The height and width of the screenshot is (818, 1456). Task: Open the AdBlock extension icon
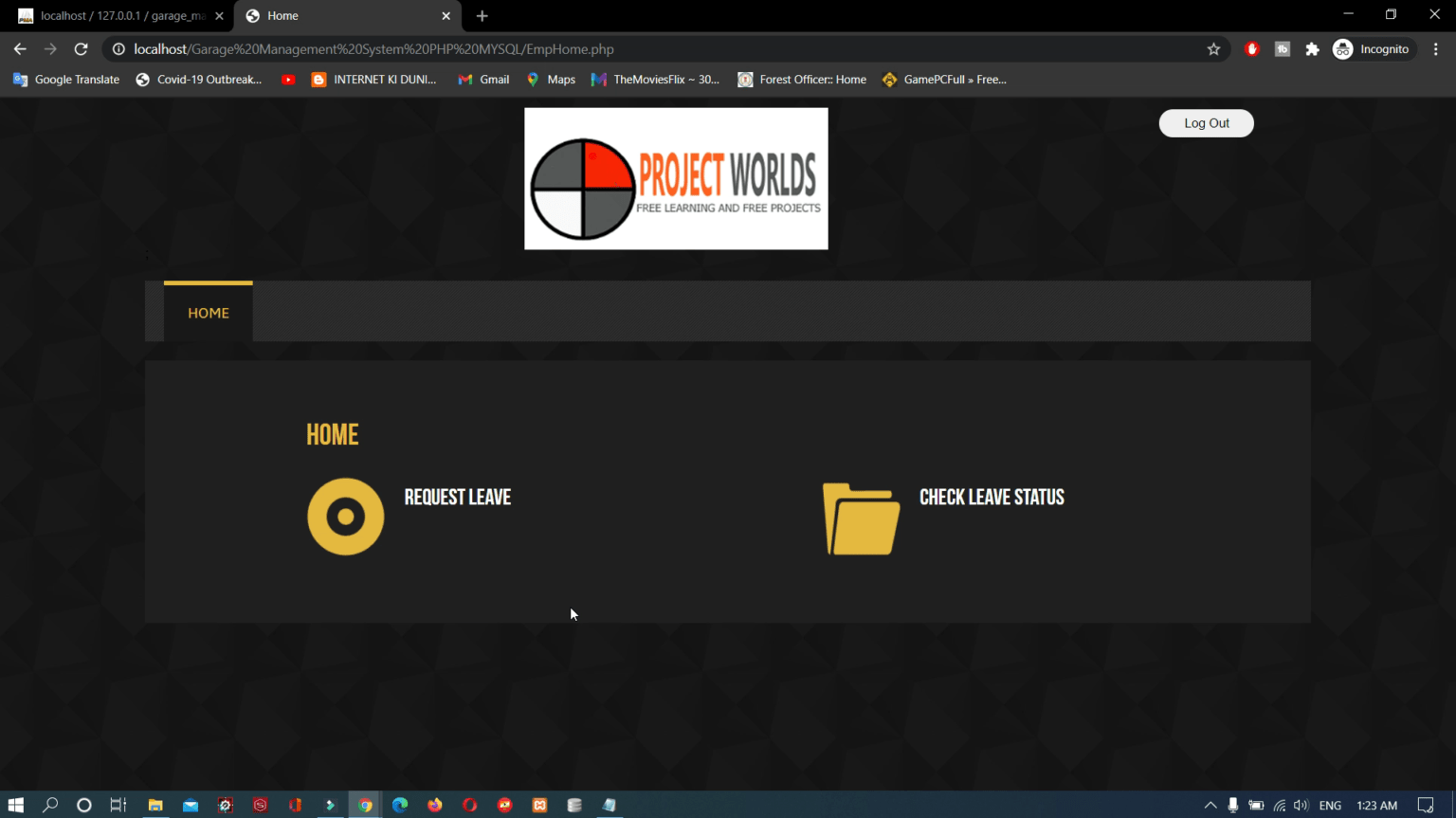[1251, 48]
